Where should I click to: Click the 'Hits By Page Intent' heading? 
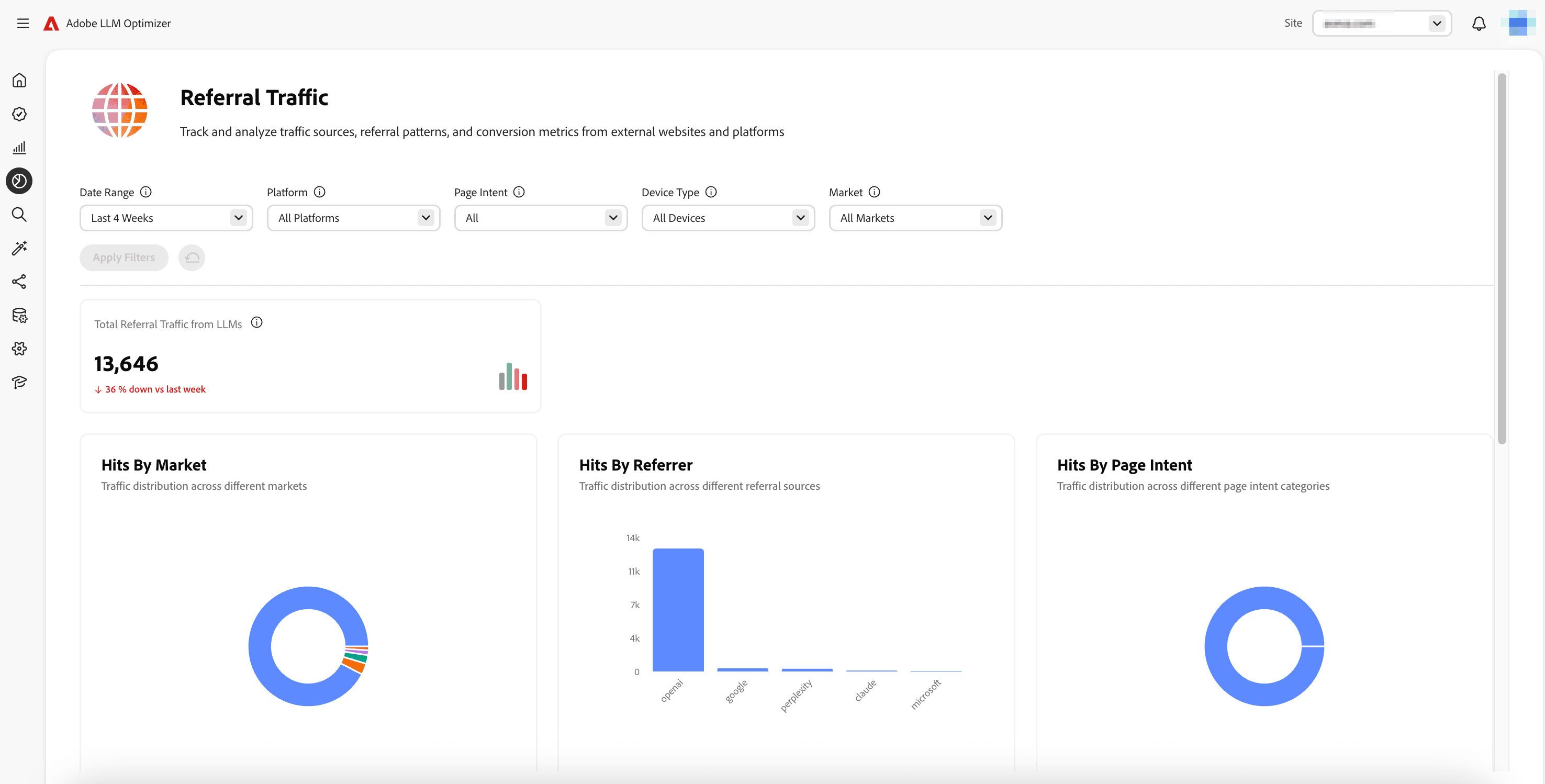coord(1125,465)
